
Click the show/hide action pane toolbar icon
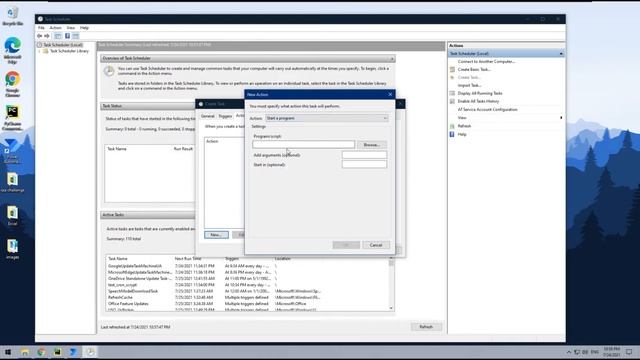(x=76, y=36)
